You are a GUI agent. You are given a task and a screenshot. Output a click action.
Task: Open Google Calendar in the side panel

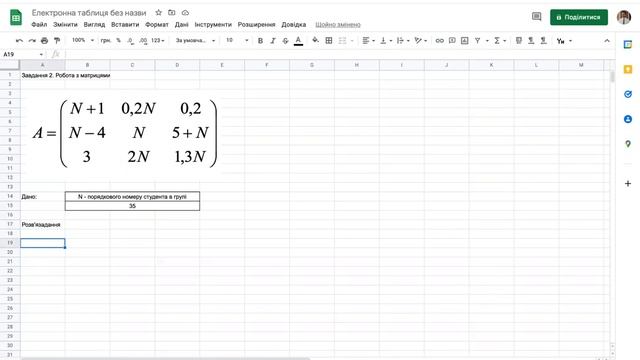pyautogui.click(x=628, y=45)
